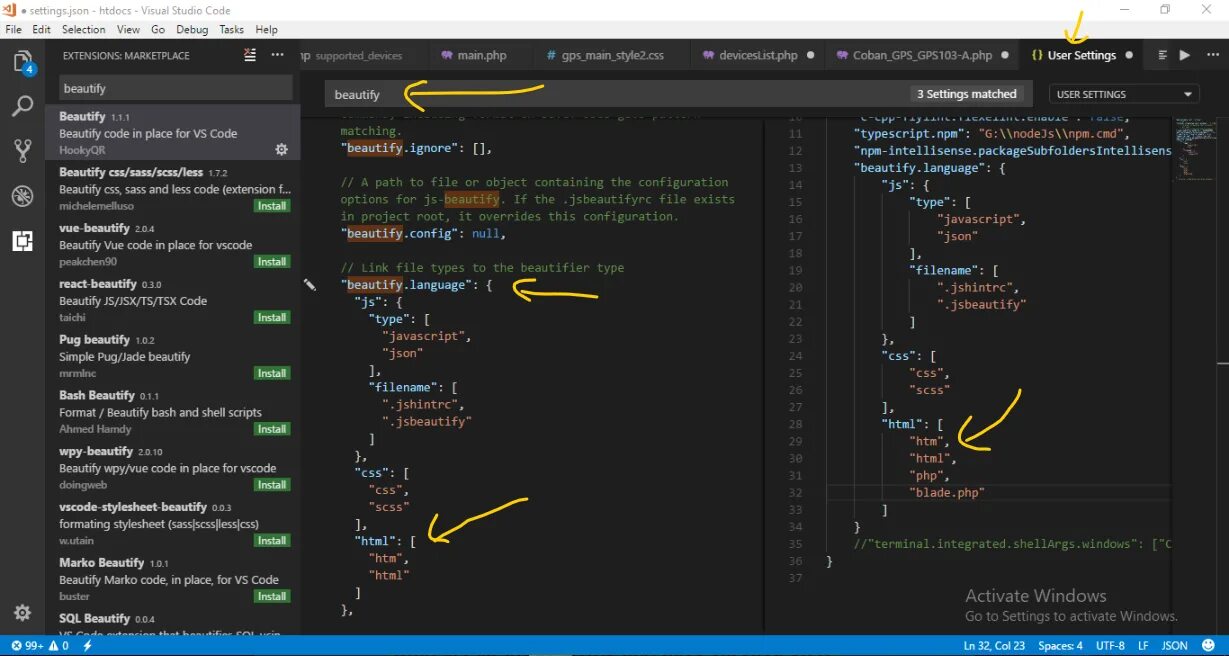Install wpy-beautify extension
Image resolution: width=1229 pixels, height=656 pixels.
pyautogui.click(x=272, y=485)
